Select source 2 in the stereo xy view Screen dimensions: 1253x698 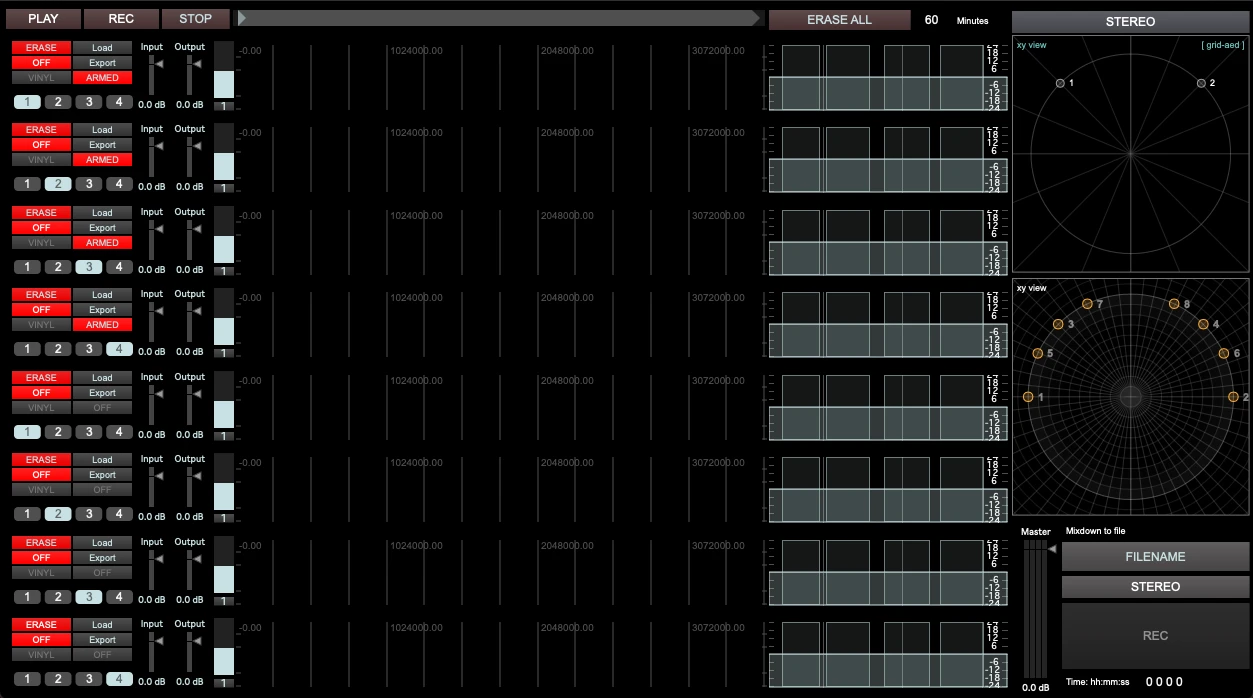tap(1201, 83)
